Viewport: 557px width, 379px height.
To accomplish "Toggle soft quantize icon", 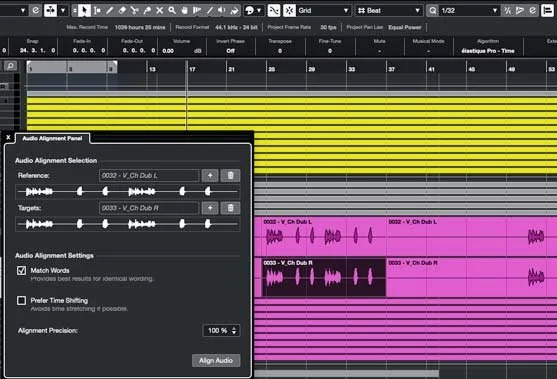I will [x=507, y=11].
